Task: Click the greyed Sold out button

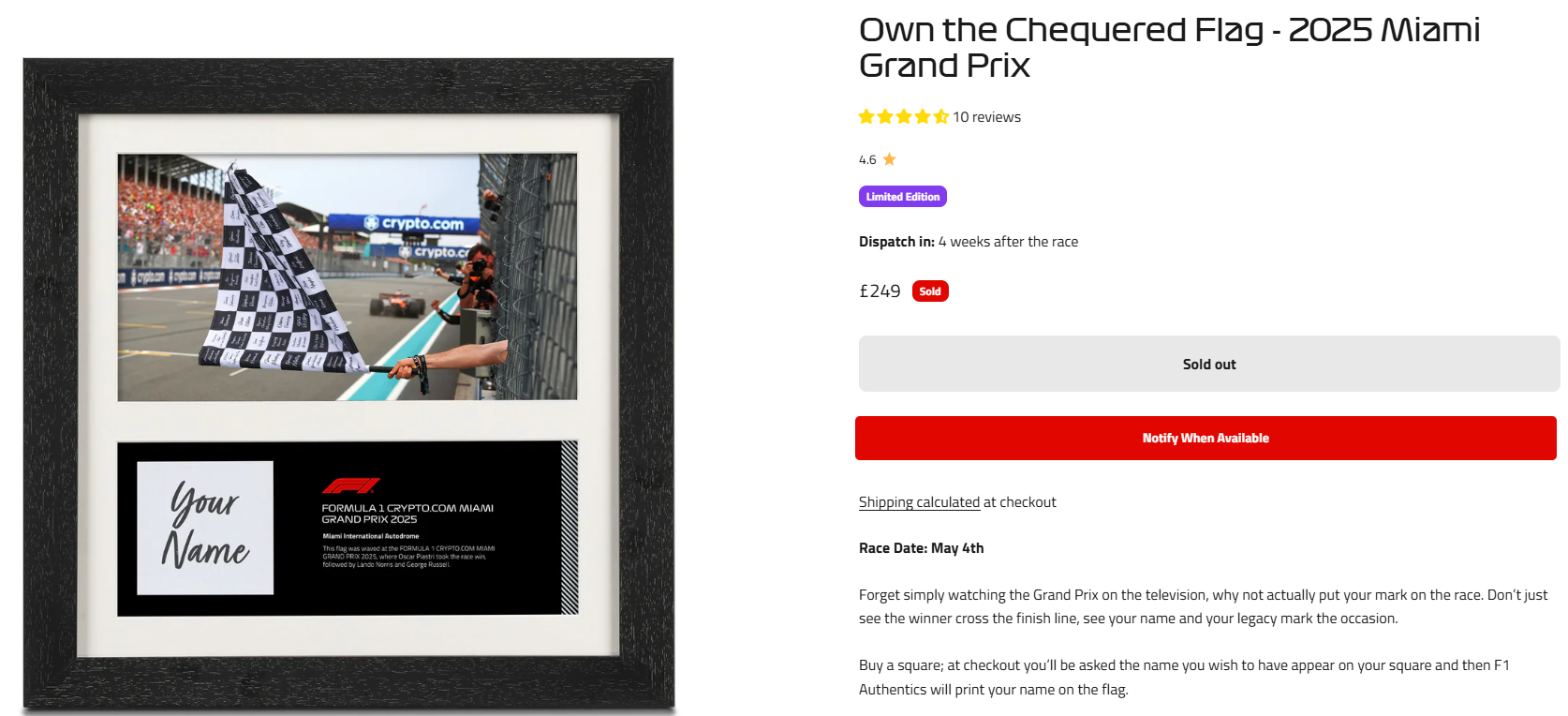Action: tap(1209, 364)
